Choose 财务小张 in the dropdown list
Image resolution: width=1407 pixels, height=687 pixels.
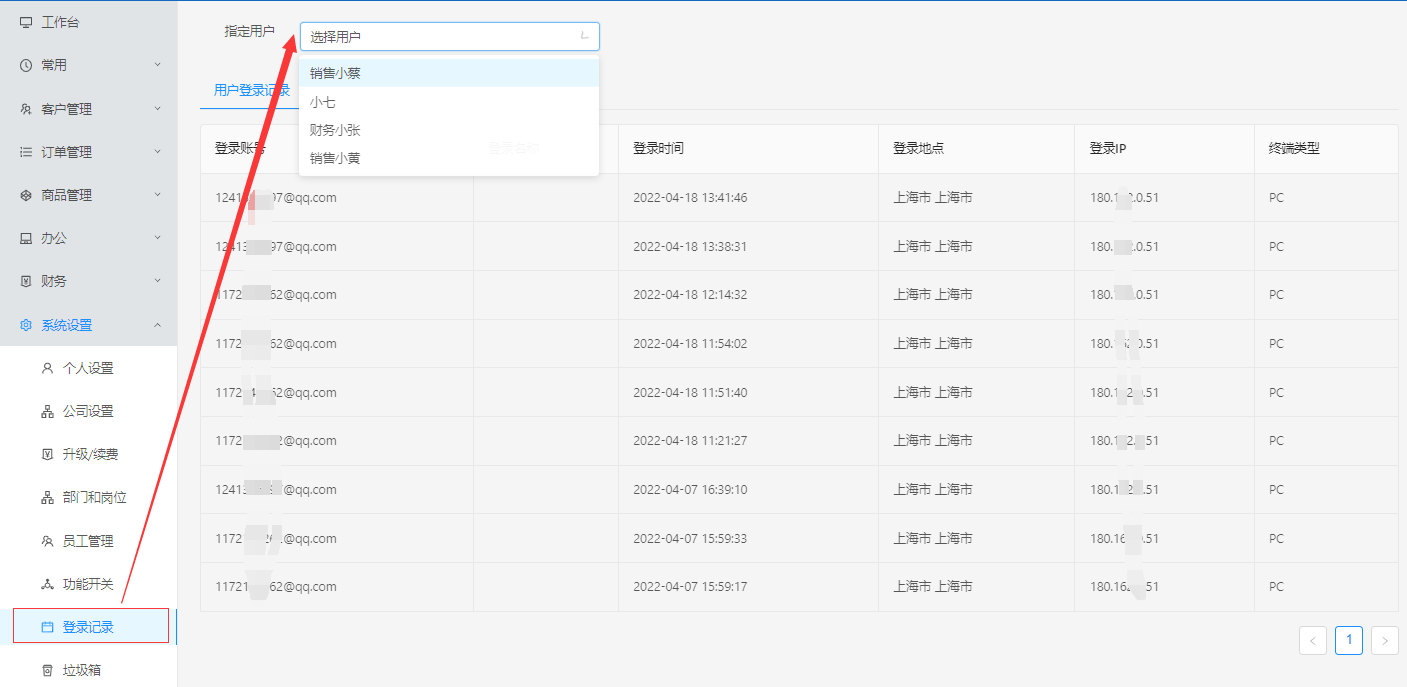tap(335, 130)
